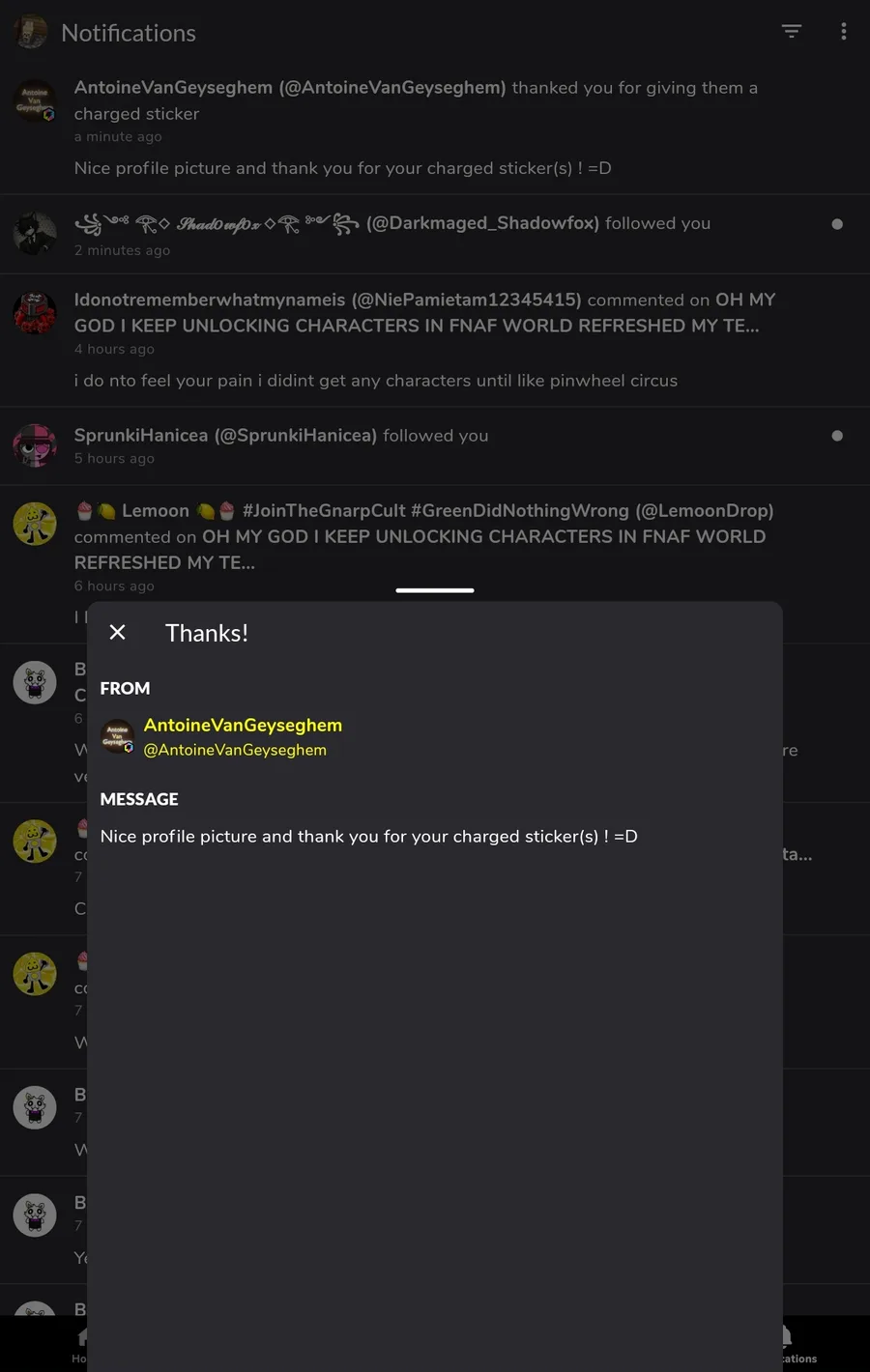Viewport: 870px width, 1372px height.
Task: Tap the NiePamietam12345415 commenter avatar
Action: pyautogui.click(x=35, y=313)
